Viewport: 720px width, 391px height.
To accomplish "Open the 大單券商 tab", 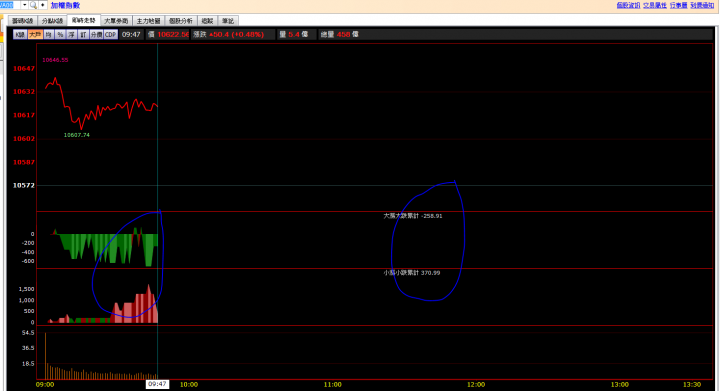I will (x=116, y=21).
